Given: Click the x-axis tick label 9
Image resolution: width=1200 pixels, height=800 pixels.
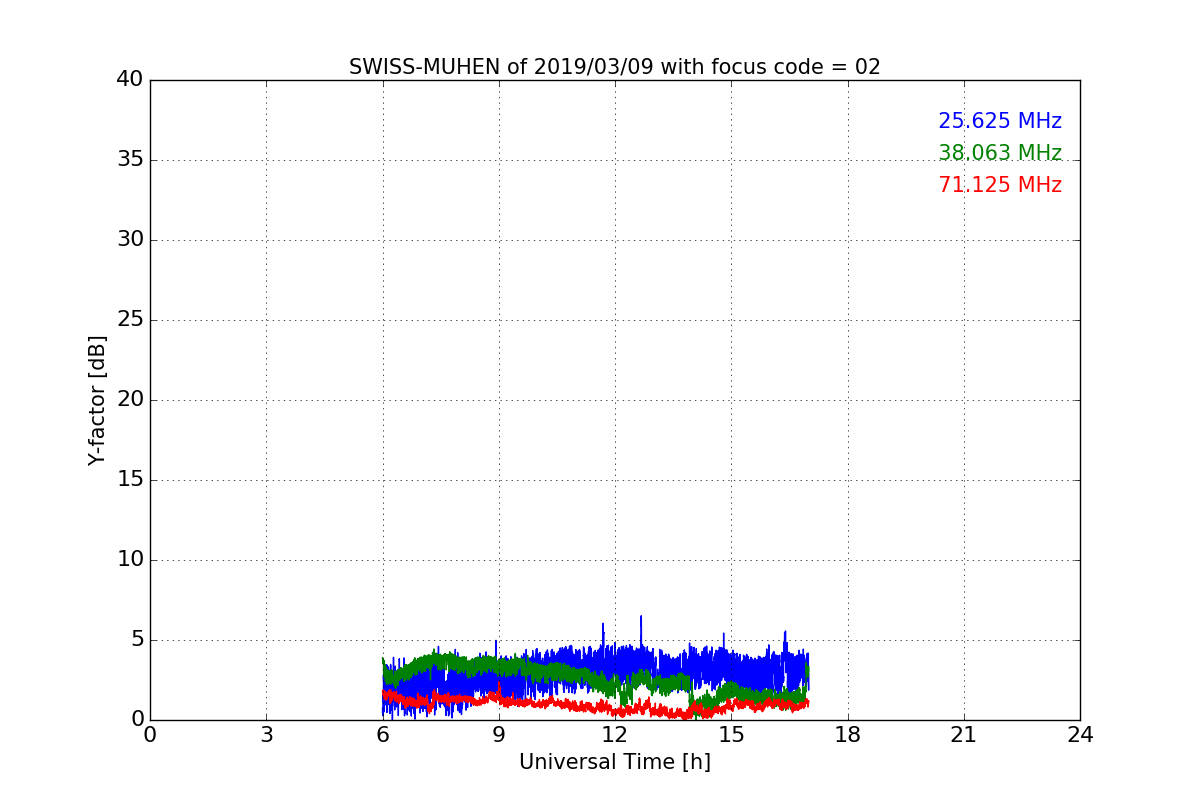Looking at the screenshot, I should tap(499, 735).
